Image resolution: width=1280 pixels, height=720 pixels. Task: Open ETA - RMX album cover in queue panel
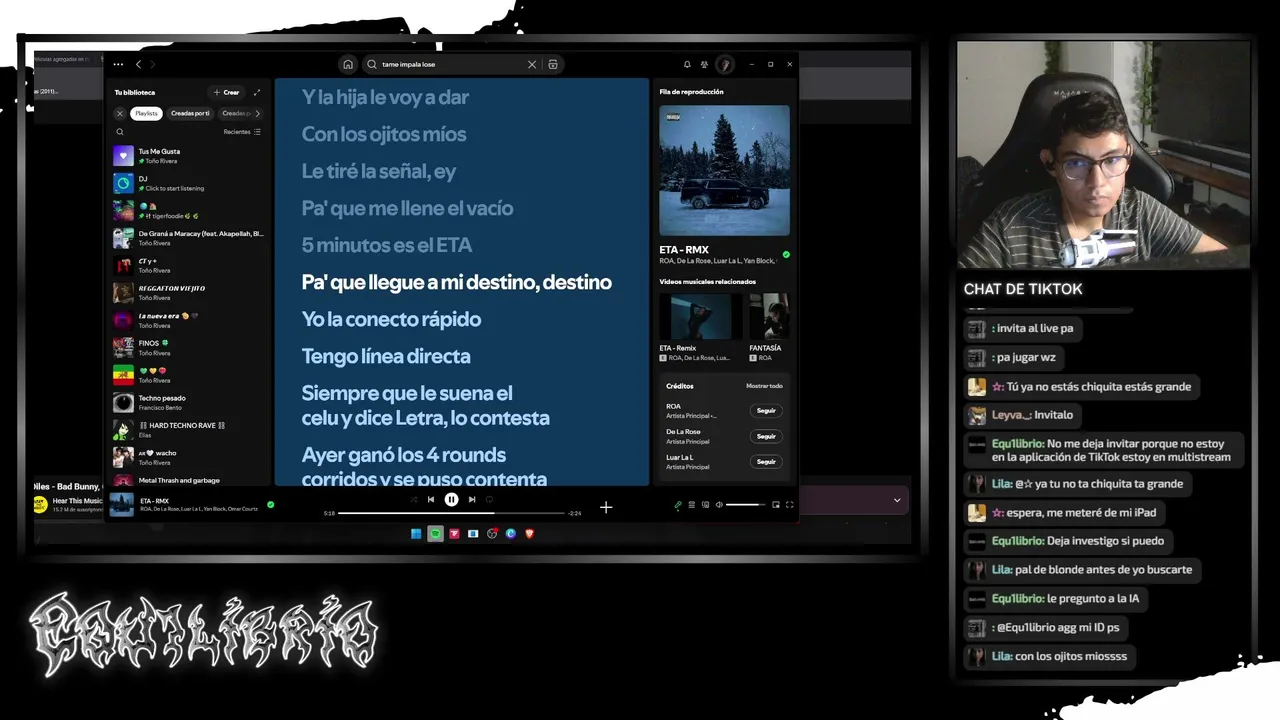pyautogui.click(x=724, y=170)
